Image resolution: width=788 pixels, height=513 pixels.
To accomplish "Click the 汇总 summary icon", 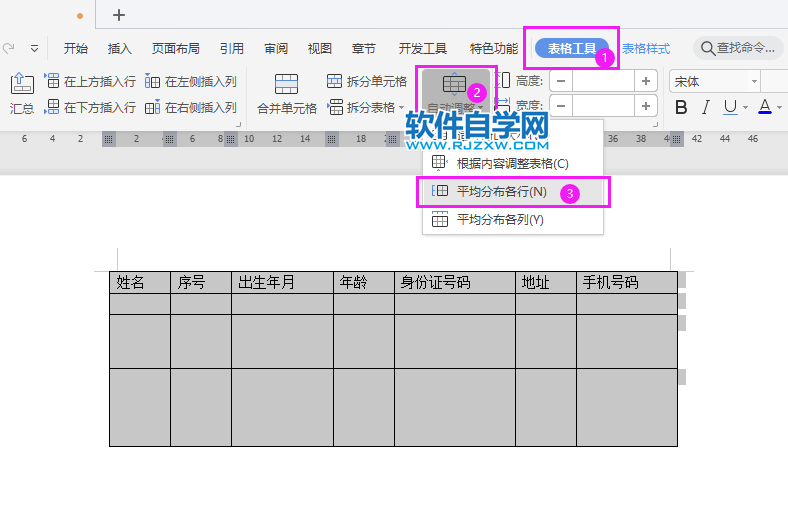I will point(22,85).
